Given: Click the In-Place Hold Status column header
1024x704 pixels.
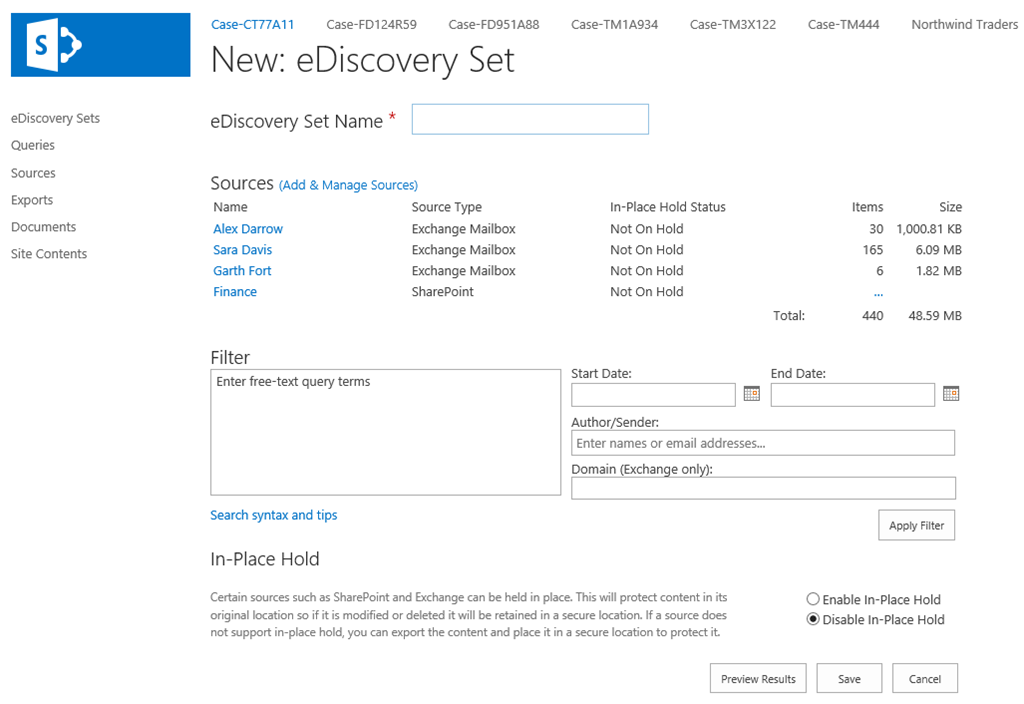Looking at the screenshot, I should (x=667, y=207).
